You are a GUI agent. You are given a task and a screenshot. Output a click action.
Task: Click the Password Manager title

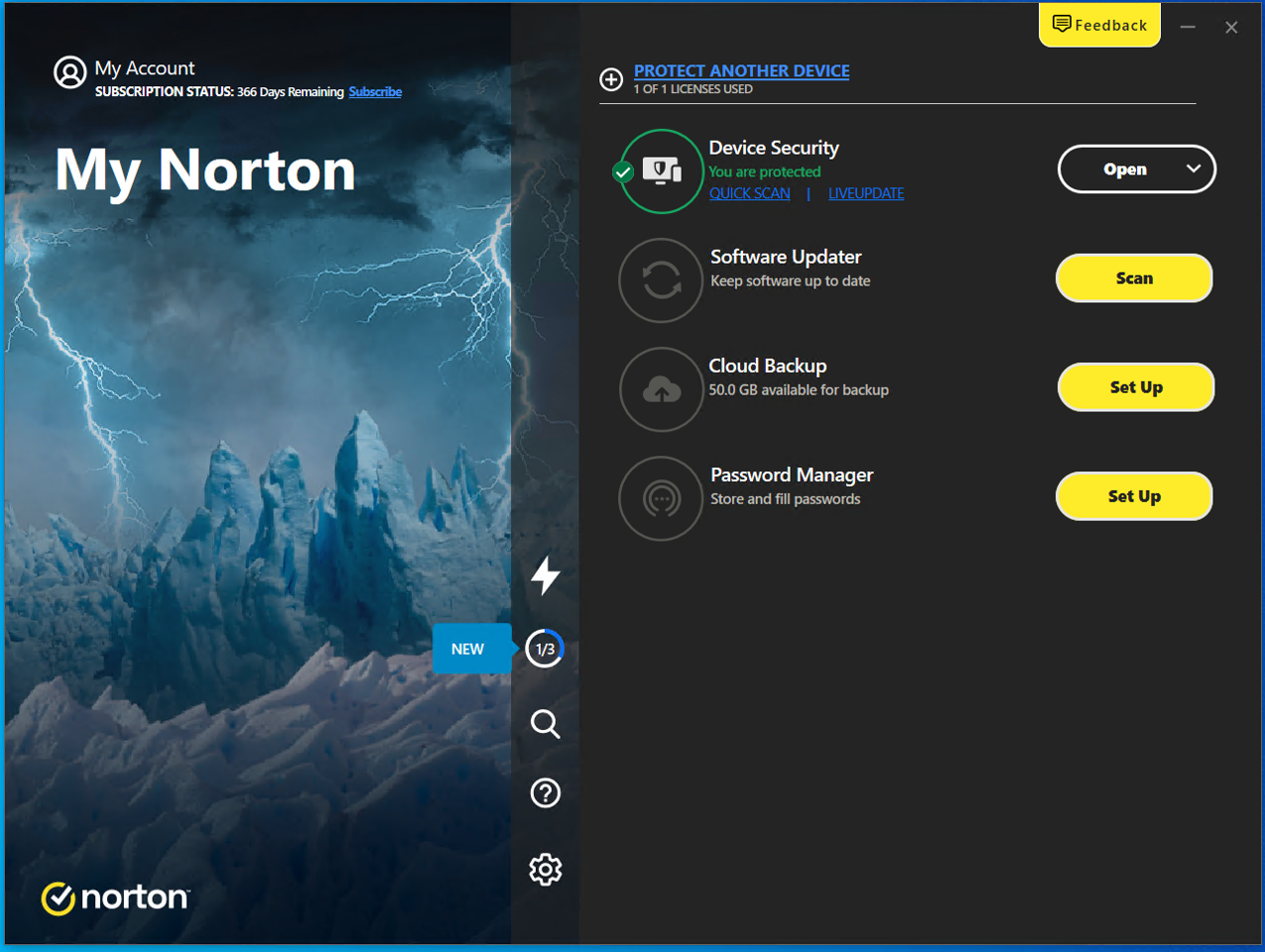(x=792, y=475)
